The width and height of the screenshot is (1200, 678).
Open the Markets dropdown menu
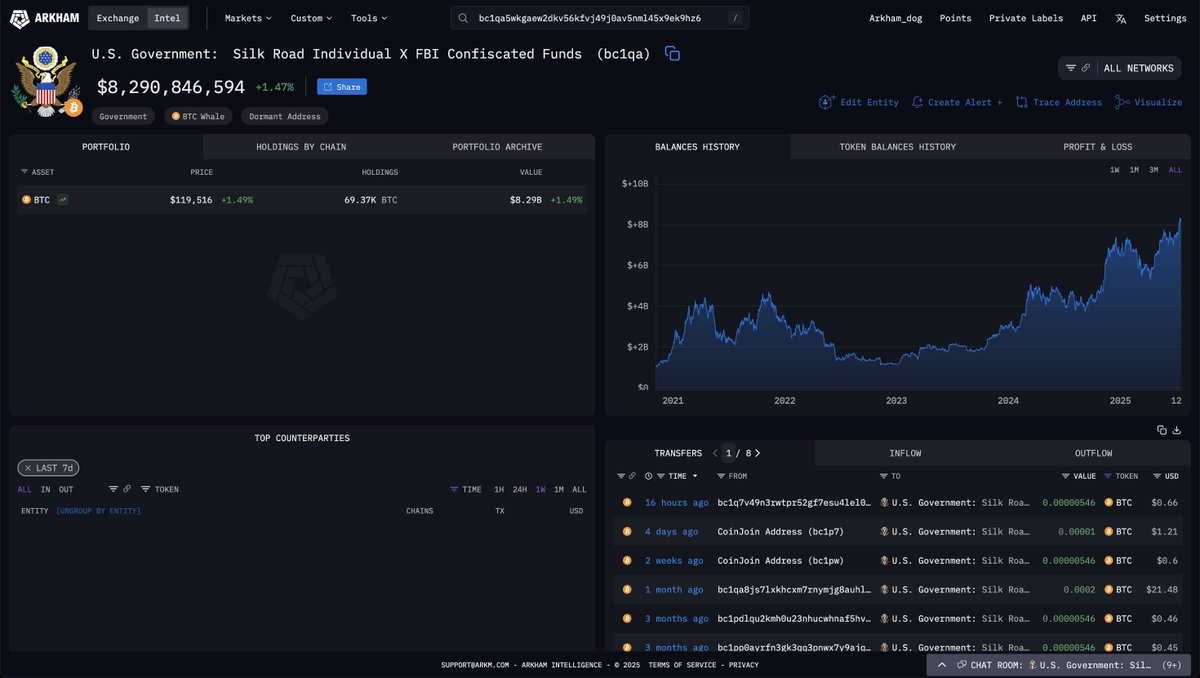248,18
